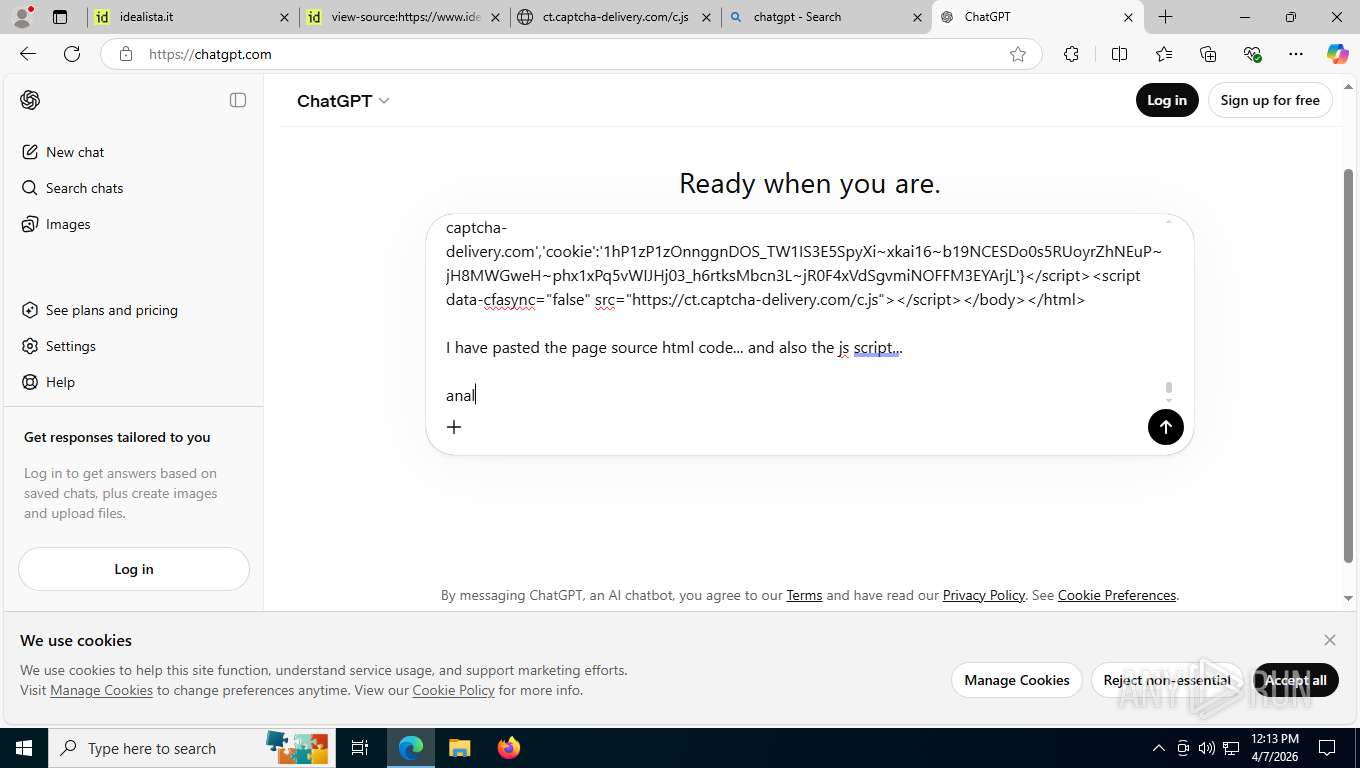
Task: Refresh the current page
Action: 72,54
